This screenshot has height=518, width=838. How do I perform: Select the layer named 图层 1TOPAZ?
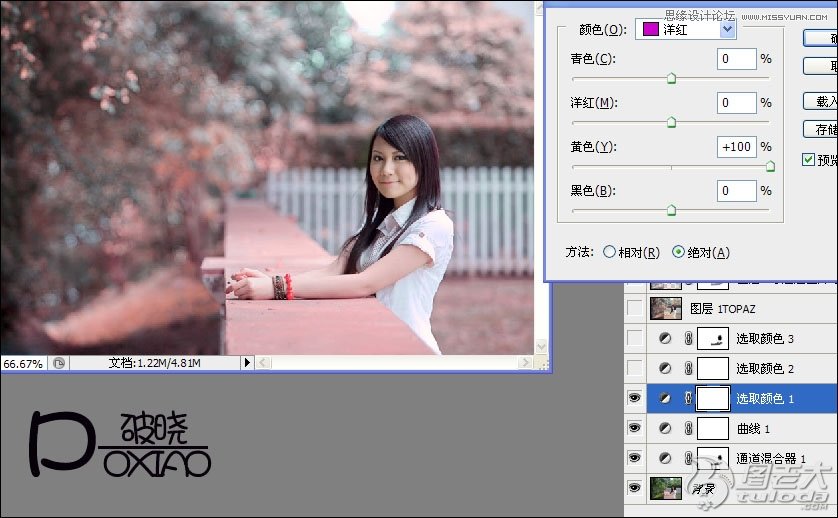click(723, 308)
